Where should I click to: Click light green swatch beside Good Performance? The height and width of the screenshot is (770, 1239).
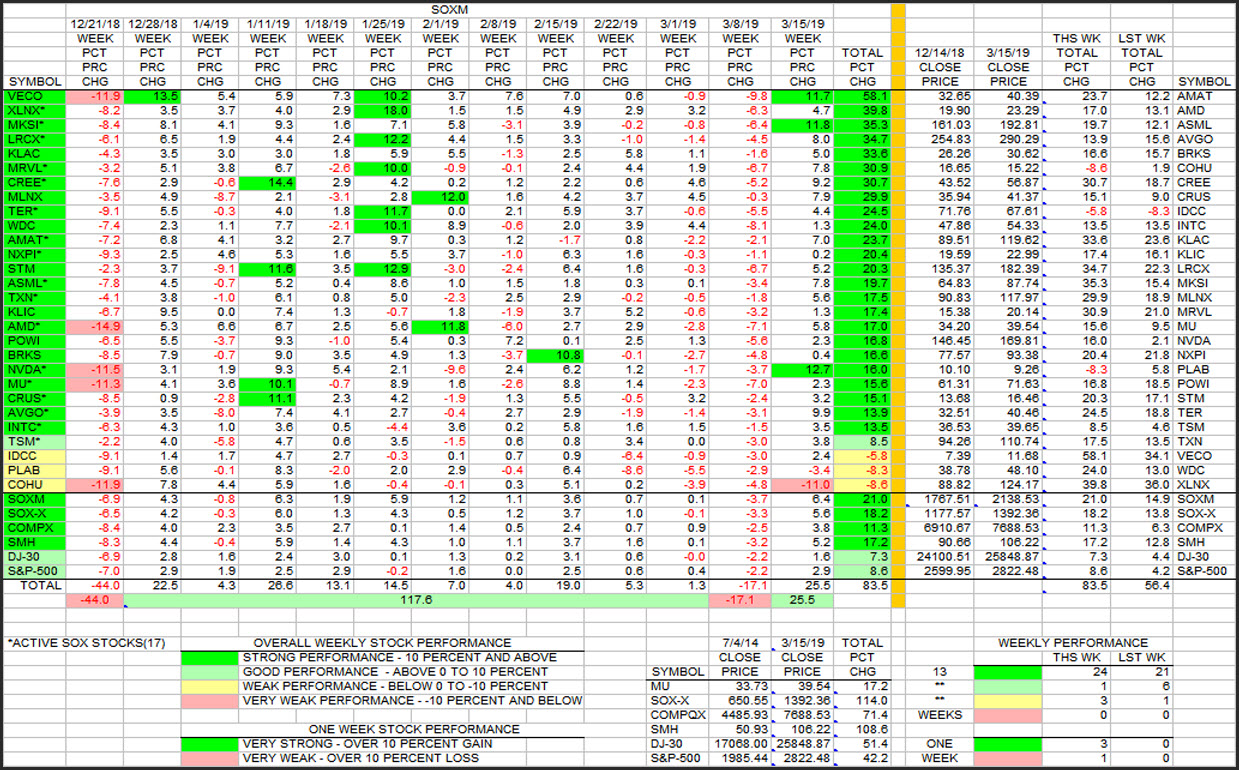(210, 672)
